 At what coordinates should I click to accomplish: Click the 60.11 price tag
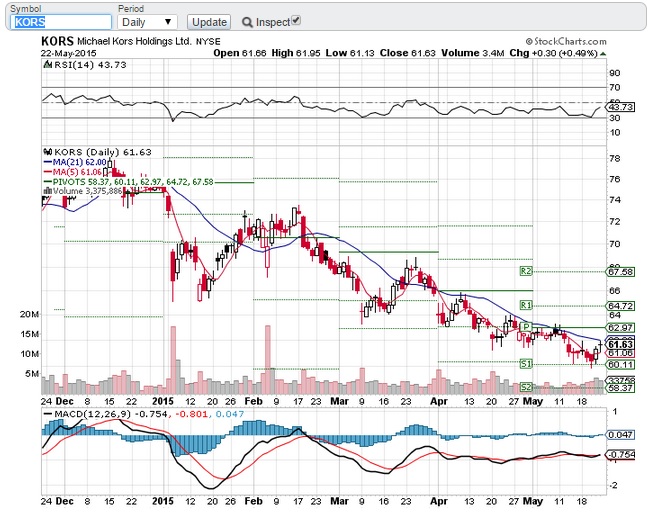(620, 365)
